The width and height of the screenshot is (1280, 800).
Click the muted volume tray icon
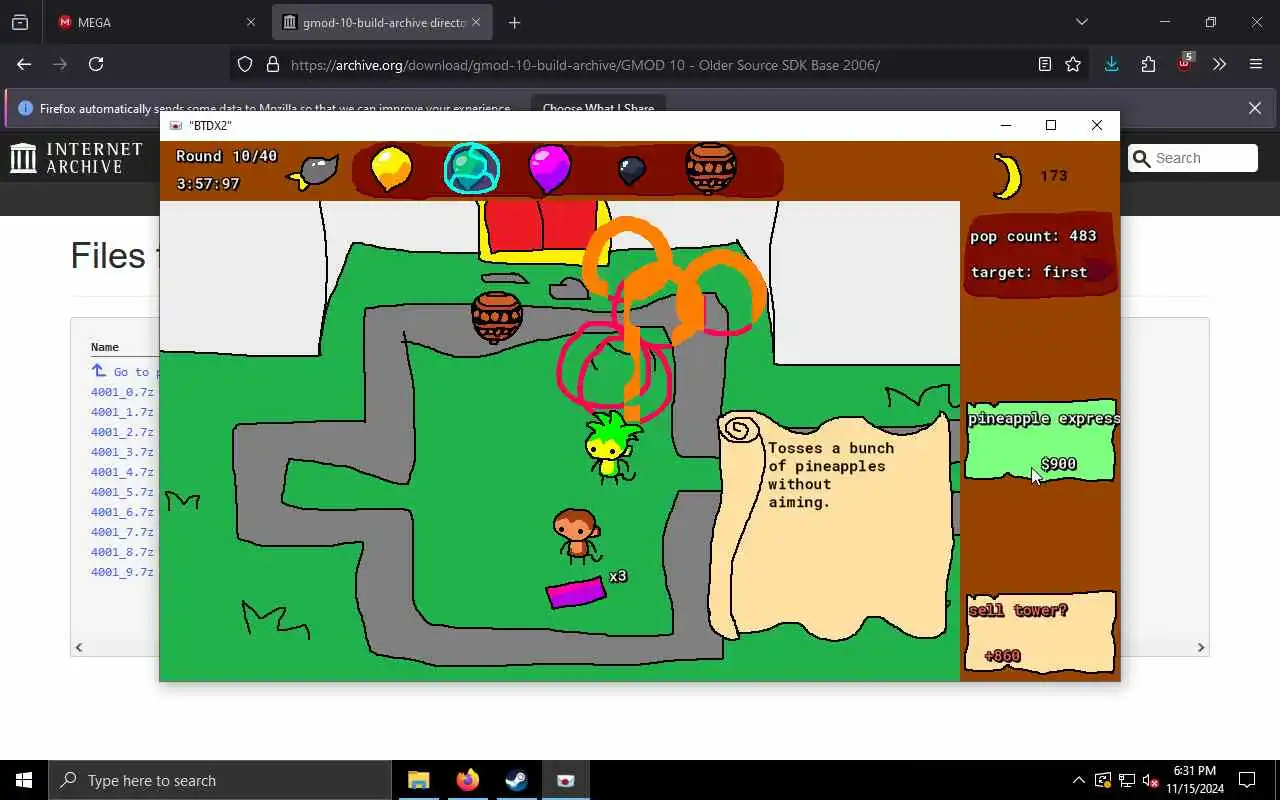(1150, 780)
